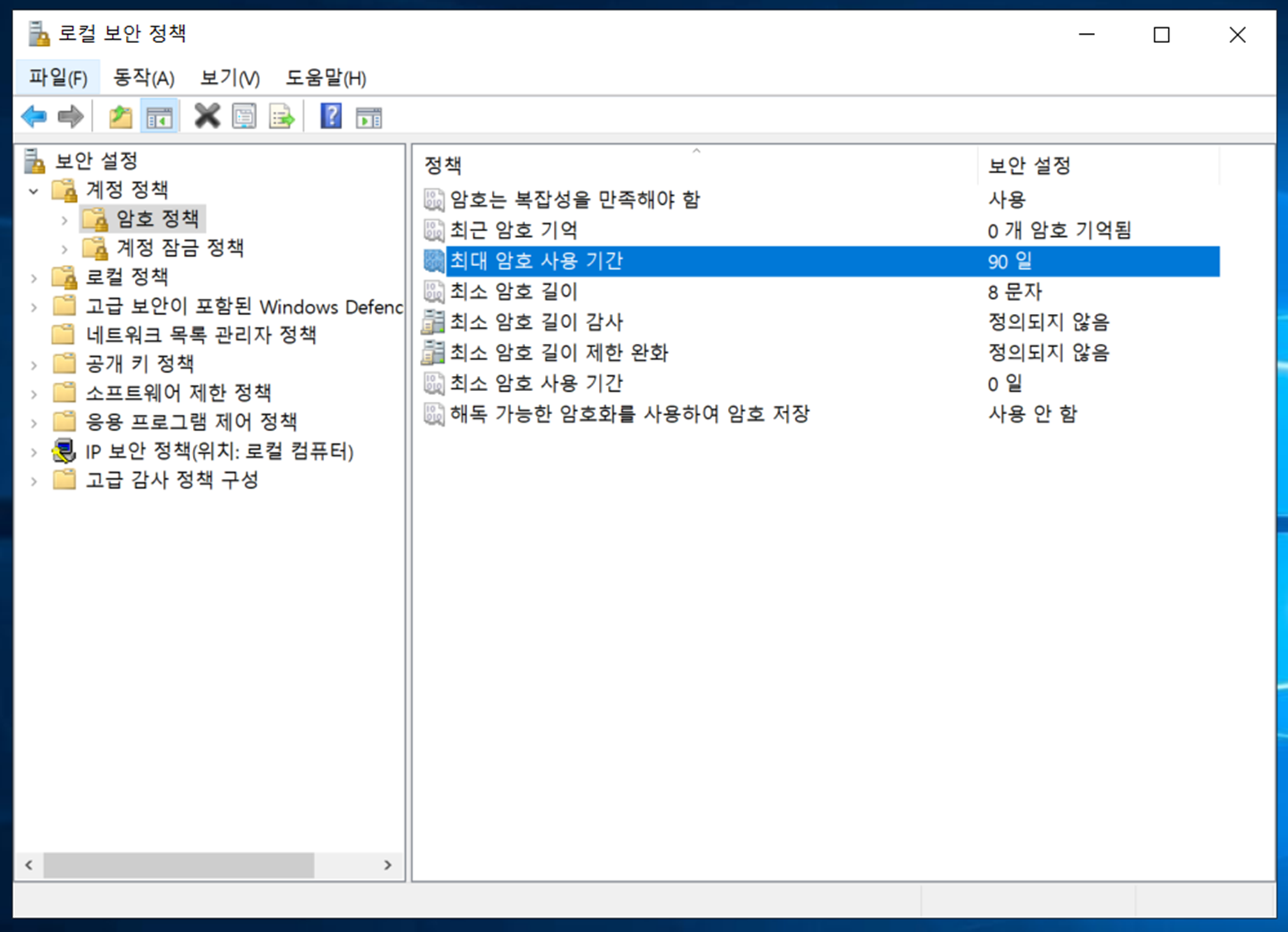
Task: Click the 암호 정책 folder icon
Action: 95,219
